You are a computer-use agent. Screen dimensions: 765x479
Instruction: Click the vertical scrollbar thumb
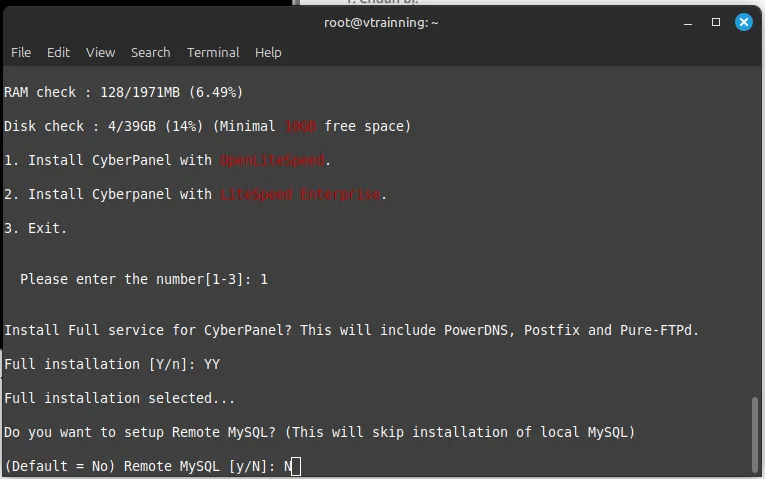[756, 435]
